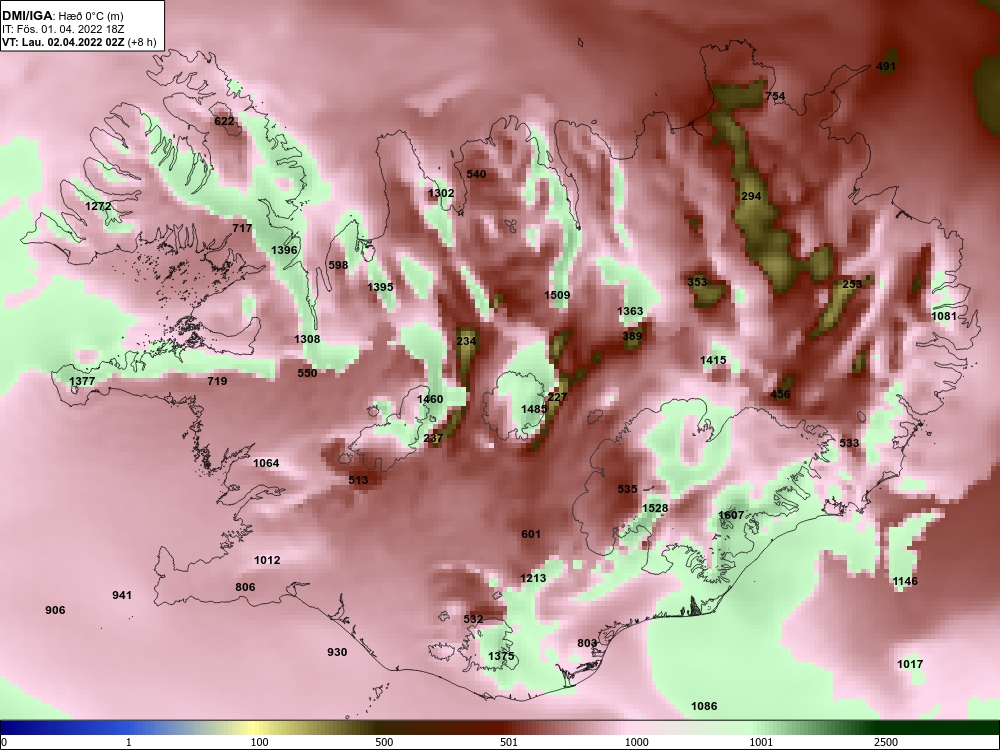Click the map value 754
Image resolution: width=1000 pixels, height=750 pixels.
[776, 96]
